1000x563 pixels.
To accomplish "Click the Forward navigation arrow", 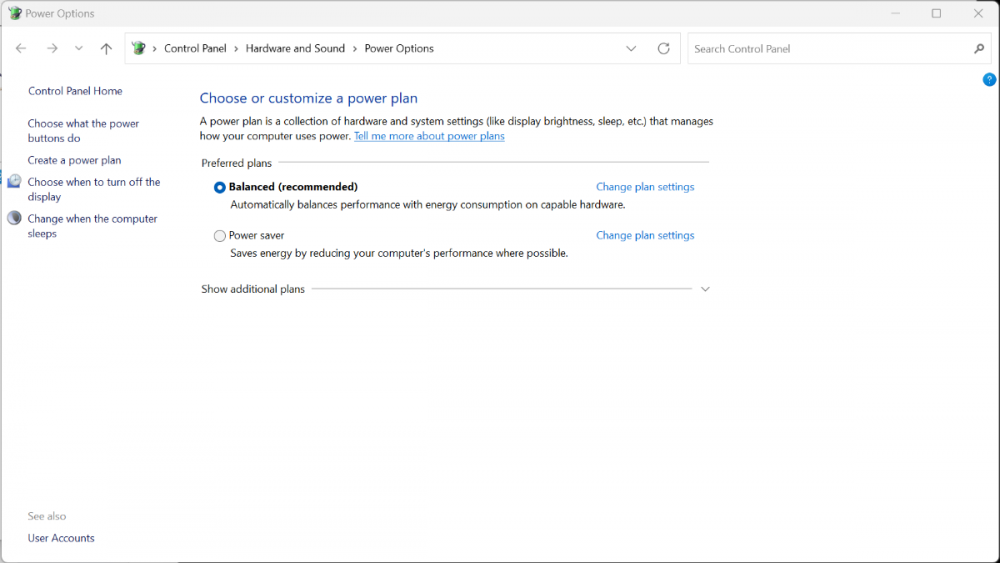I will pyautogui.click(x=52, y=49).
